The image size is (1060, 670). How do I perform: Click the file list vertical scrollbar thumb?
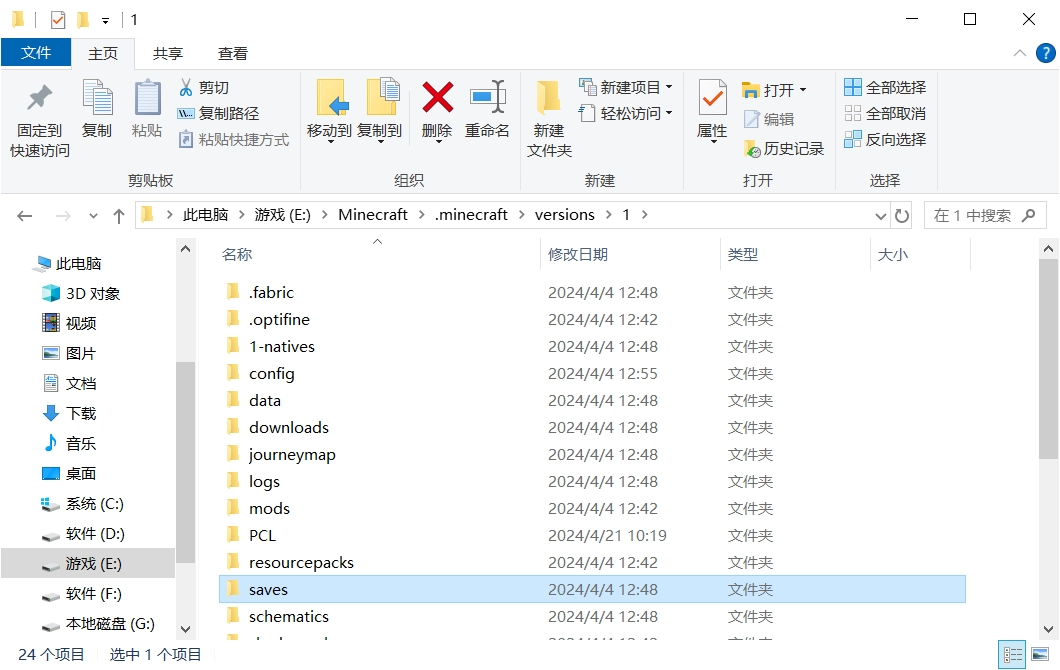pyautogui.click(x=1048, y=359)
